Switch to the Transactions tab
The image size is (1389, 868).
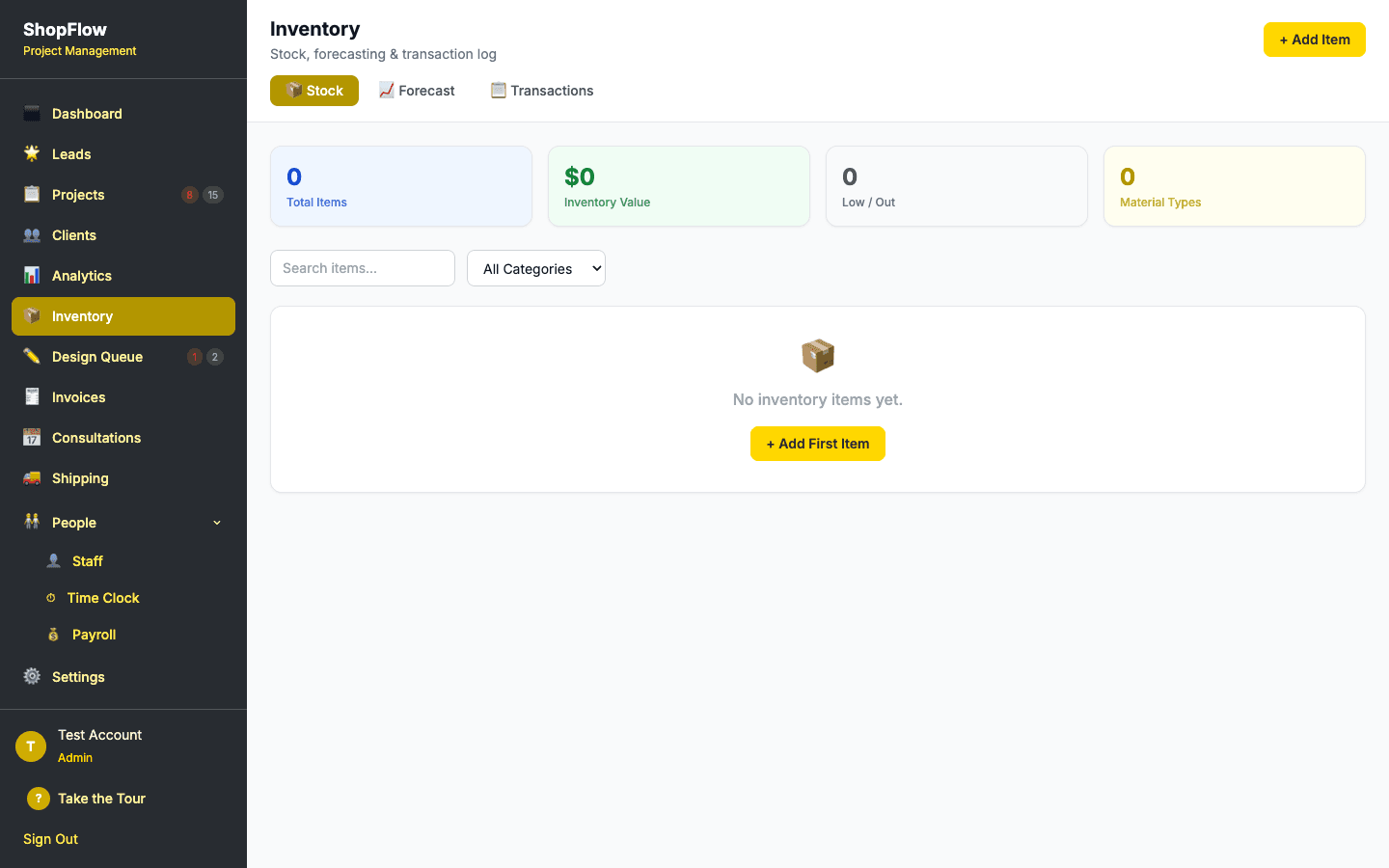pyautogui.click(x=542, y=91)
